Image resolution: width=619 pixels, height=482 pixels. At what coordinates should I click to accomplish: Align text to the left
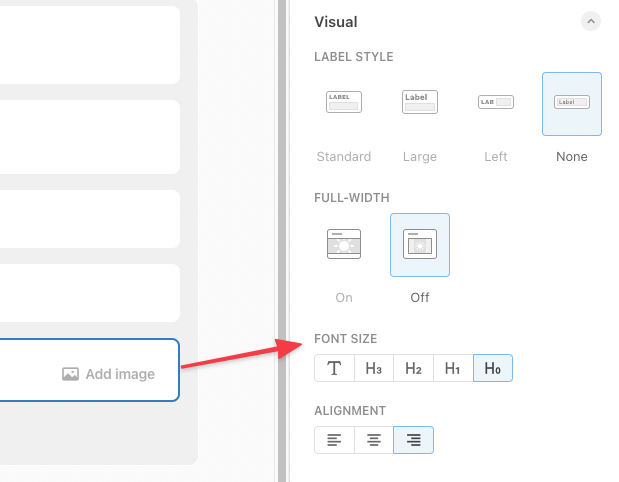click(x=334, y=440)
